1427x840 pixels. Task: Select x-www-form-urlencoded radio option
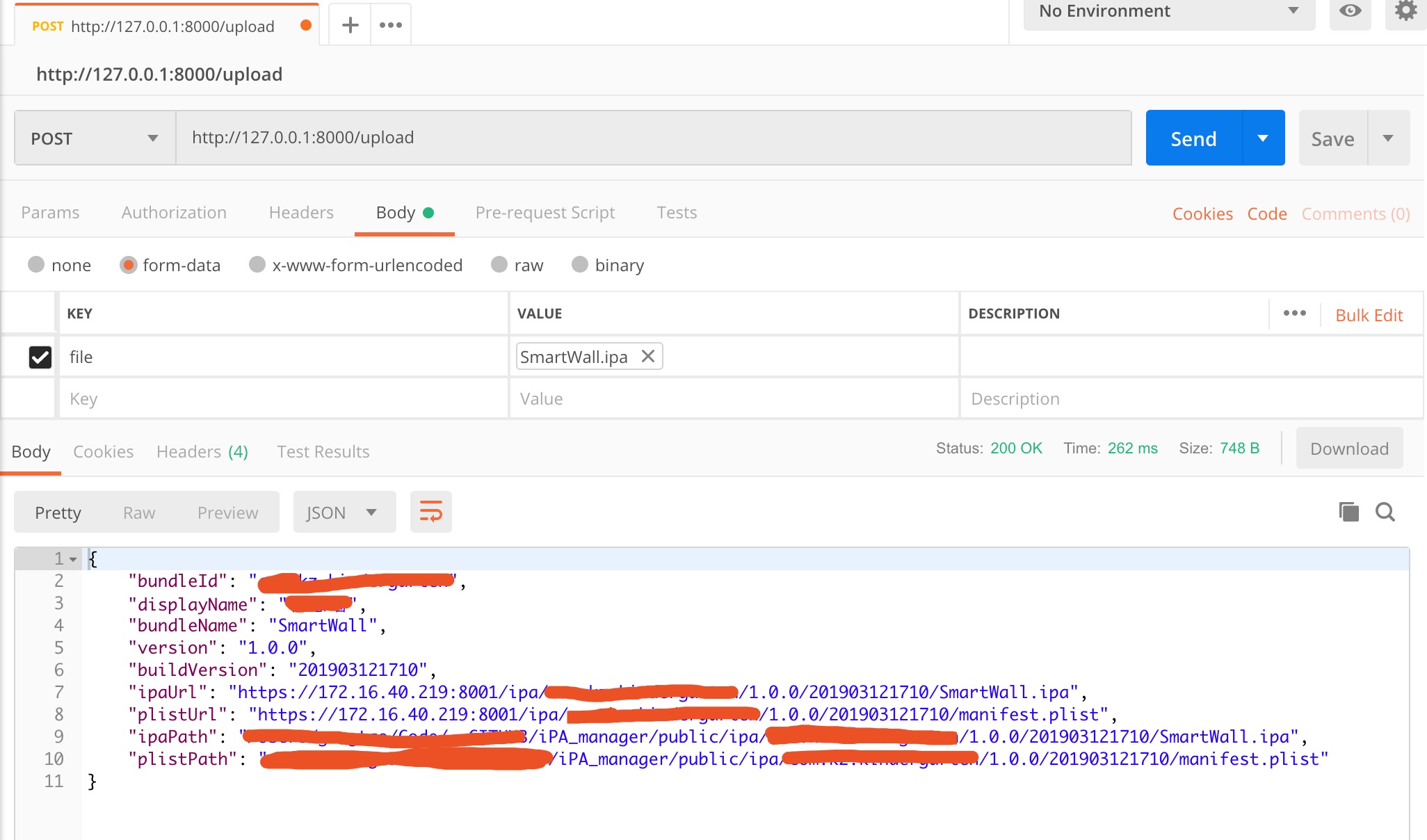(x=257, y=265)
